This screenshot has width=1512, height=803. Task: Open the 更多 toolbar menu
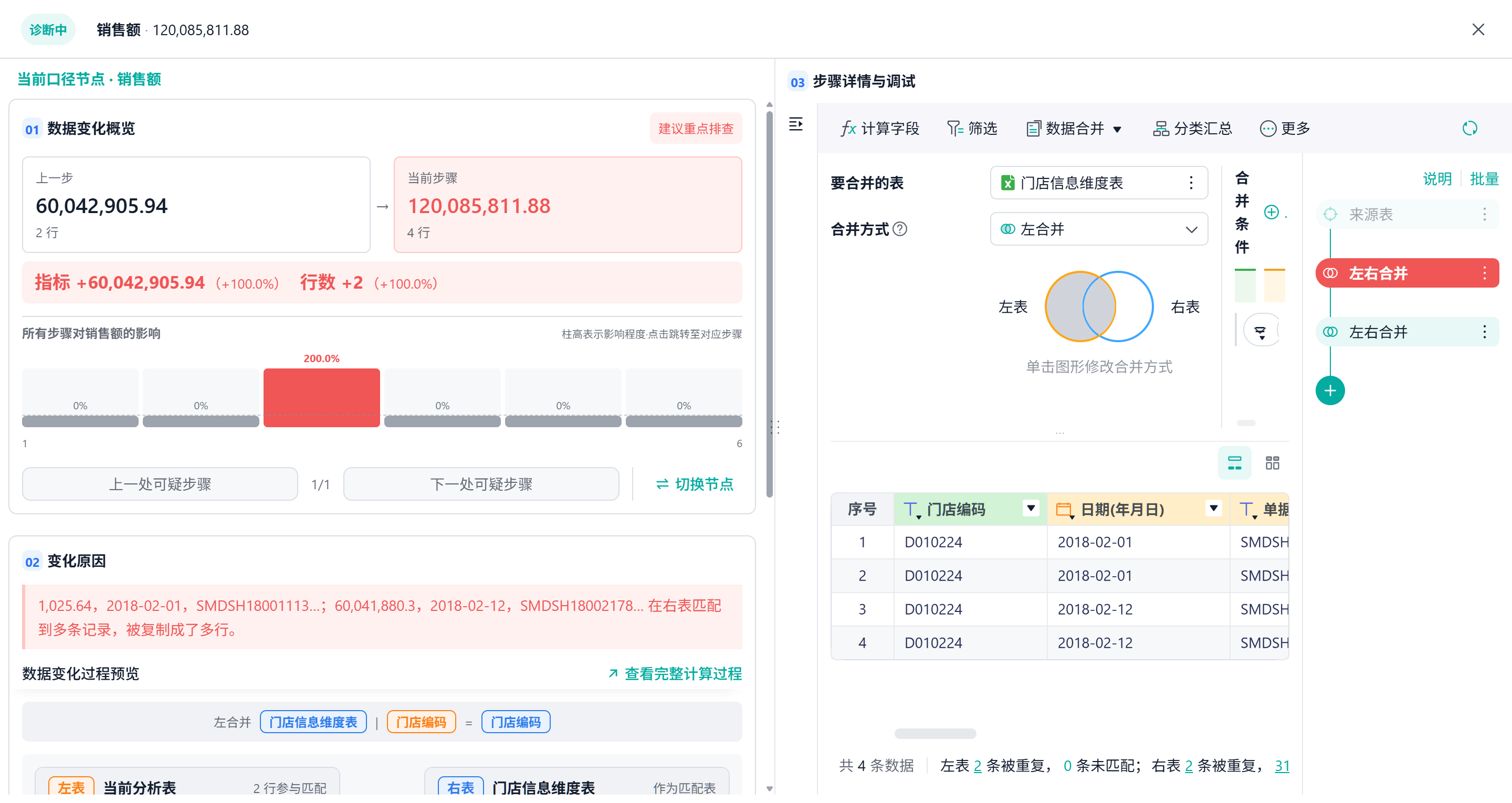1285,129
